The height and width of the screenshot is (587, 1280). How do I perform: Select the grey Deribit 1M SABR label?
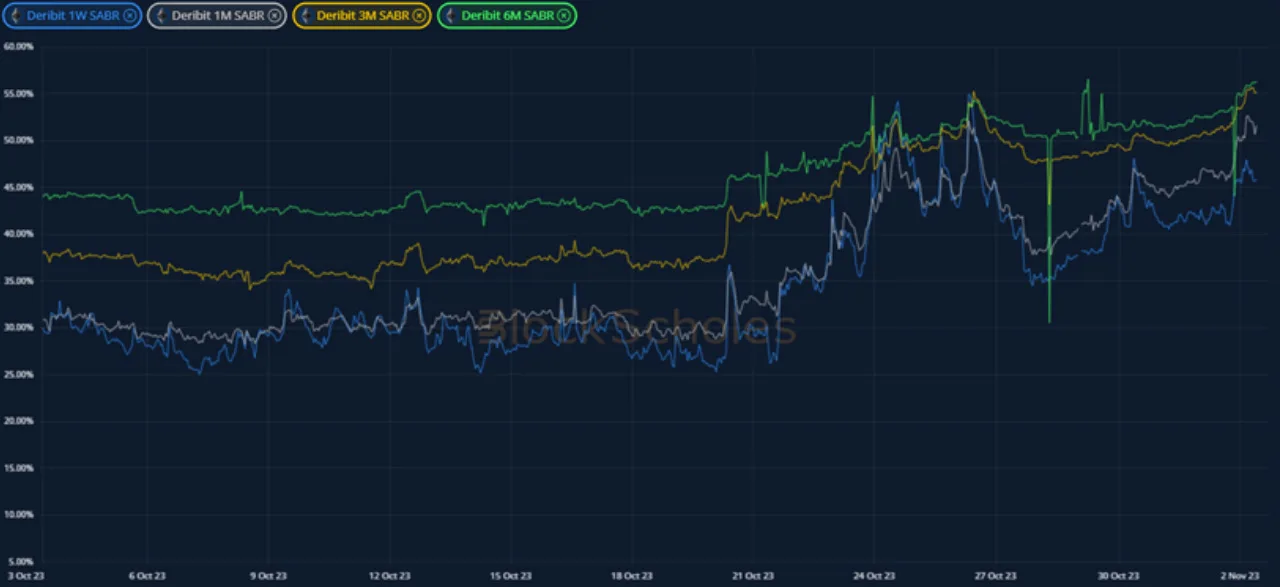pyautogui.click(x=217, y=15)
